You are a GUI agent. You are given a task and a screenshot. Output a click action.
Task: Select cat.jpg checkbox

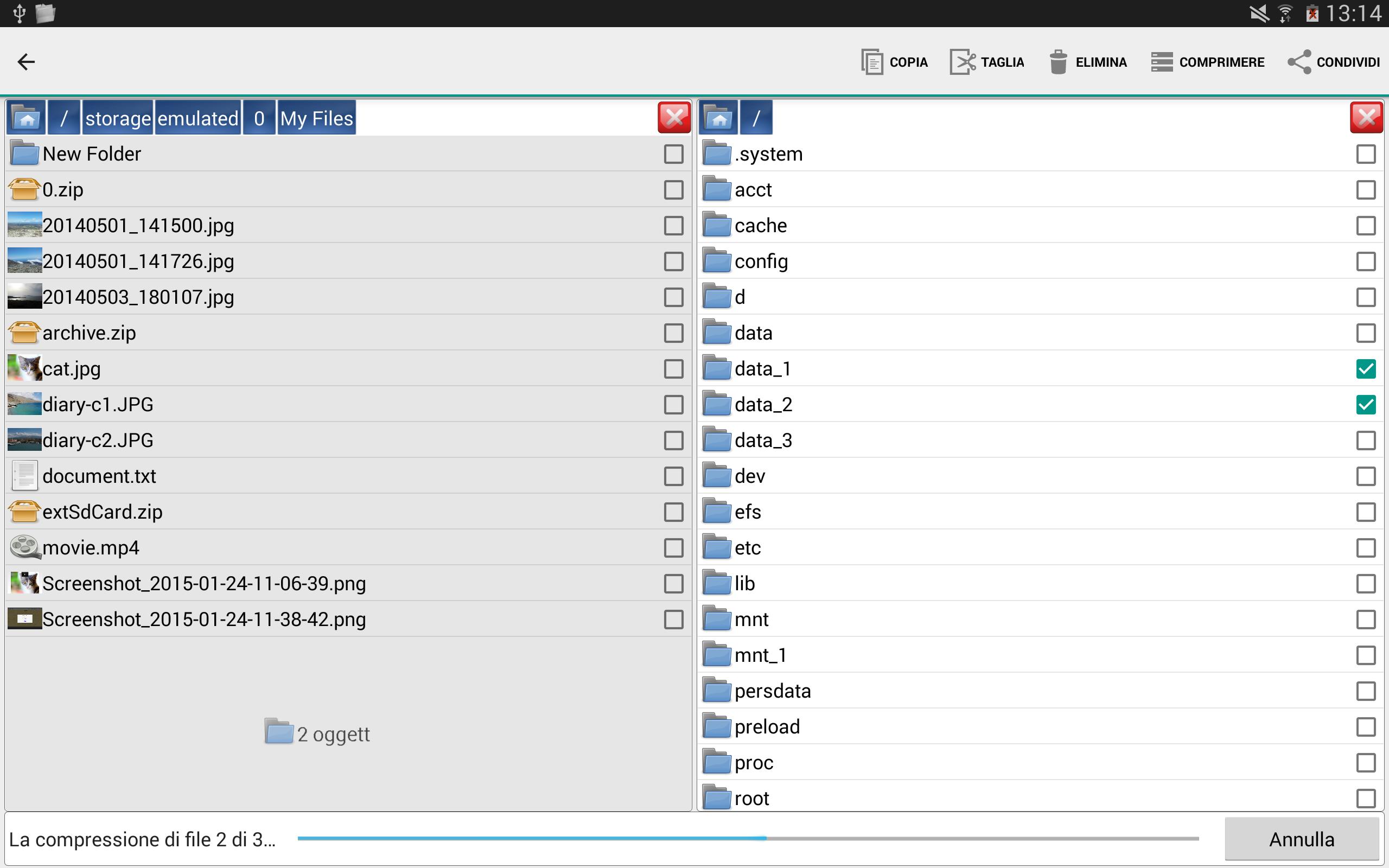pos(673,368)
